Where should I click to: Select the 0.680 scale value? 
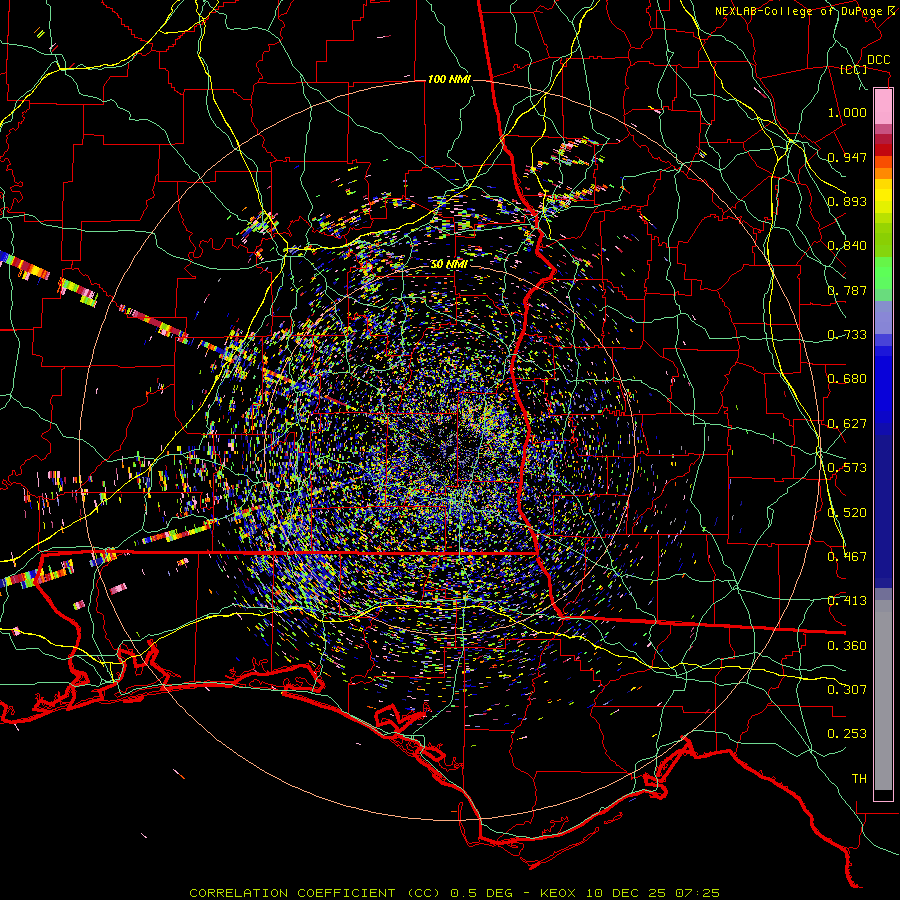pos(847,379)
